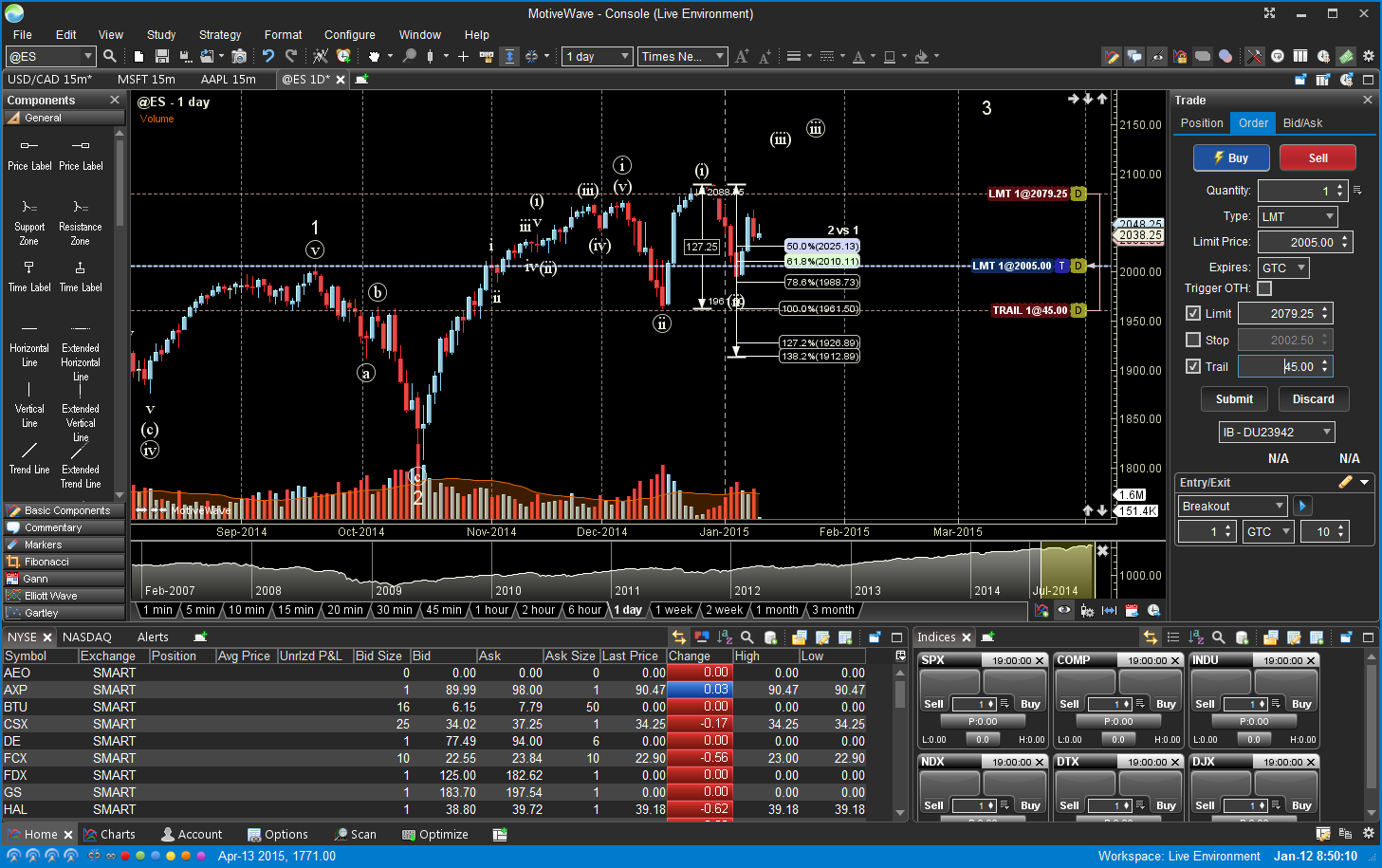Uncheck the Trail checkbox
This screenshot has height=868, width=1382.
(x=1193, y=366)
